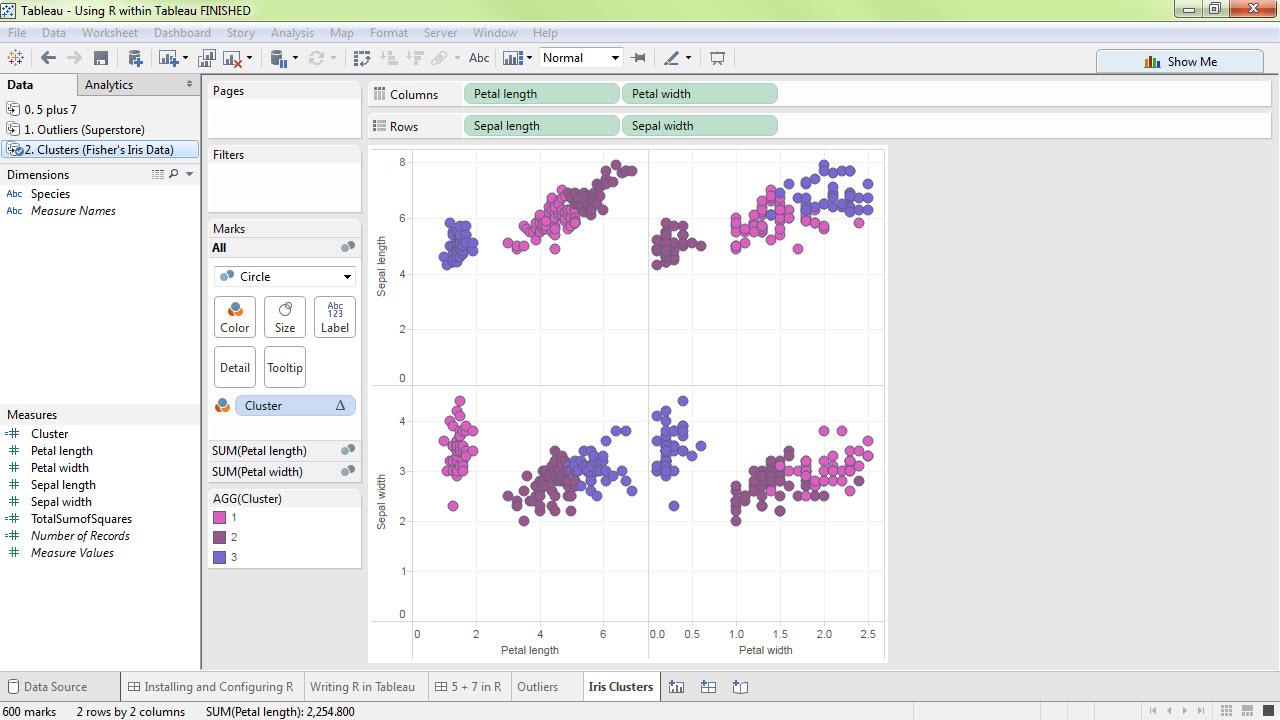Click the New Story tab icon

740,687
